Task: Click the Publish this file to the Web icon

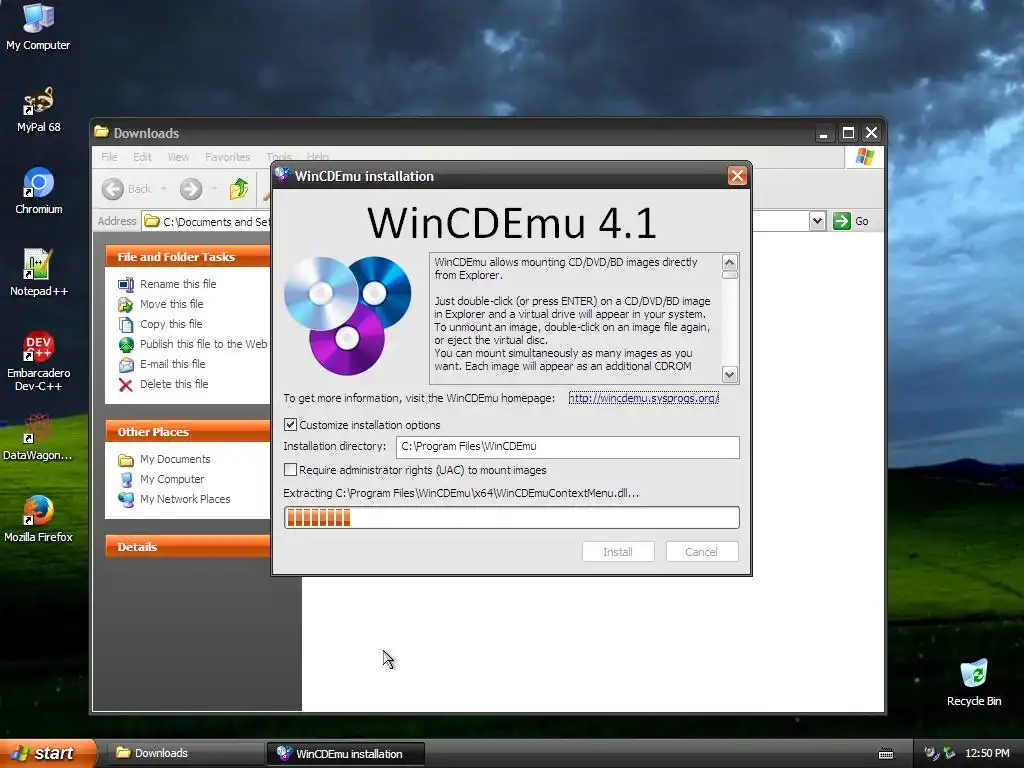Action: [x=125, y=344]
